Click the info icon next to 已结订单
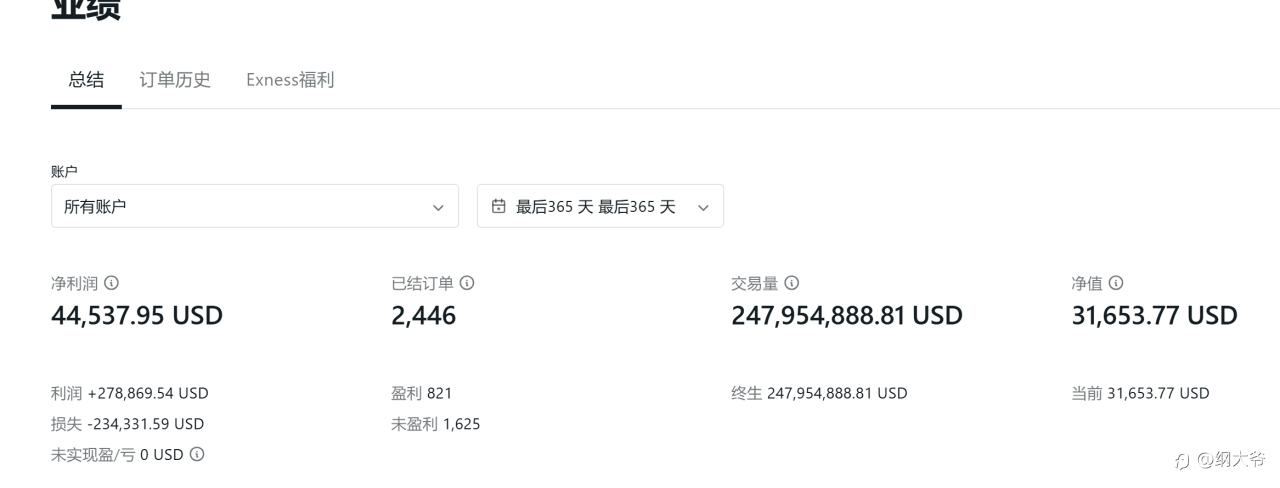Image resolution: width=1280 pixels, height=488 pixels. (x=467, y=283)
